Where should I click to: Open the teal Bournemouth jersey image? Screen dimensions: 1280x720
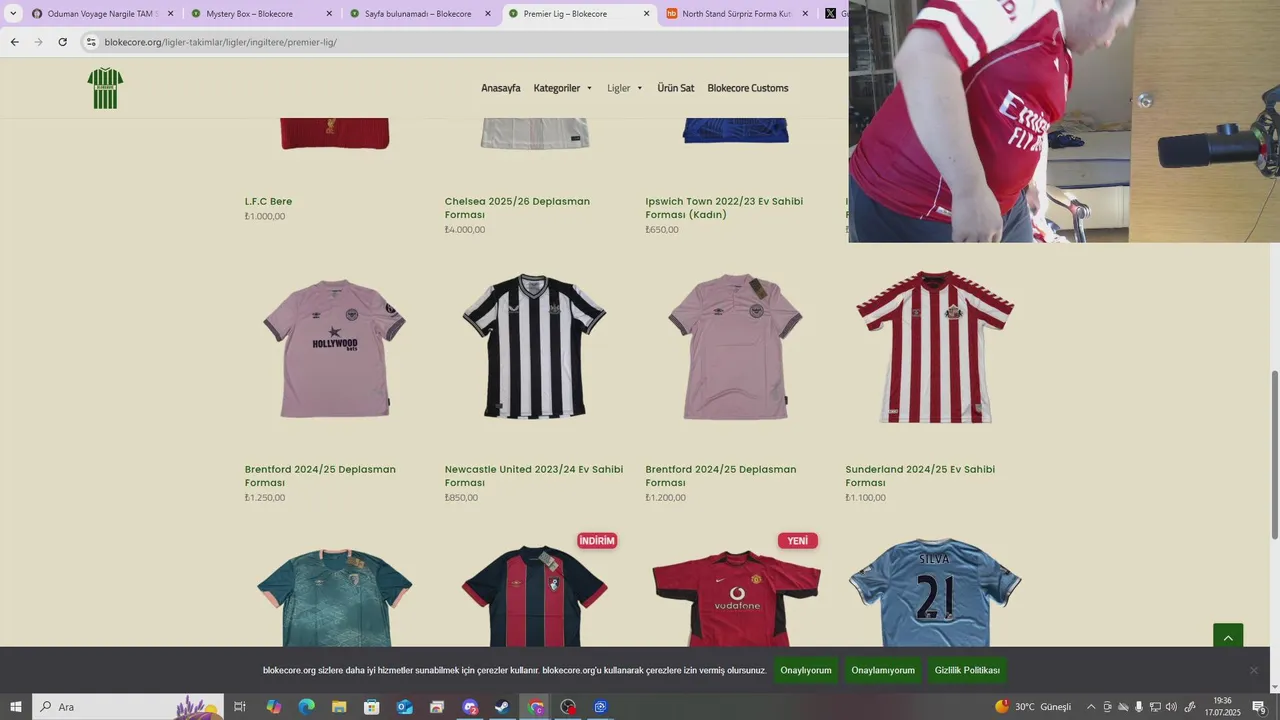tap(335, 597)
